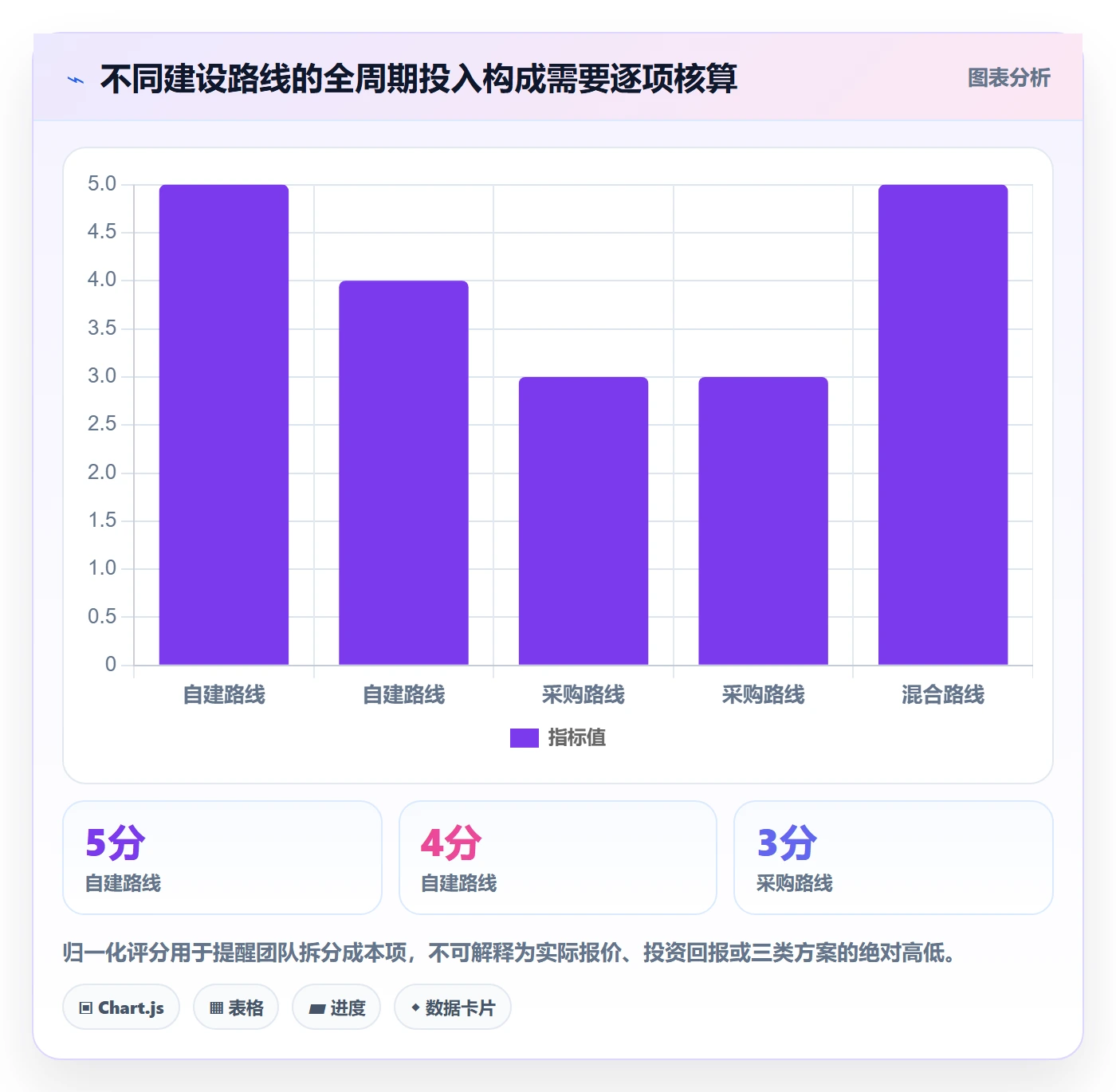
Task: Click the 1.5 y-axis tick label
Action: click(x=102, y=520)
